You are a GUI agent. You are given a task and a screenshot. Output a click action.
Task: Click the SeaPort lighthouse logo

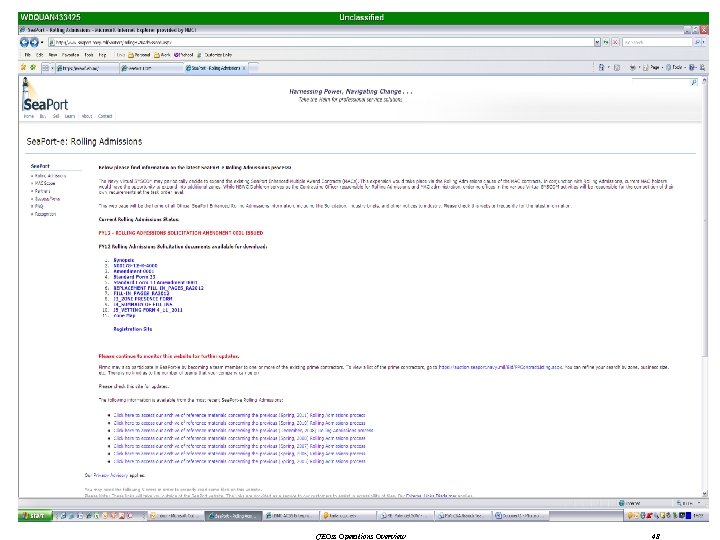point(45,95)
